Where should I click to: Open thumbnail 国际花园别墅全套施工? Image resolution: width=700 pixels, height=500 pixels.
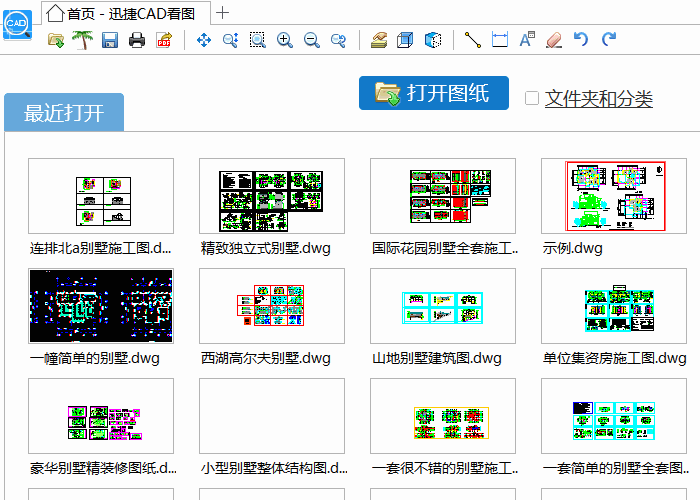click(443, 196)
